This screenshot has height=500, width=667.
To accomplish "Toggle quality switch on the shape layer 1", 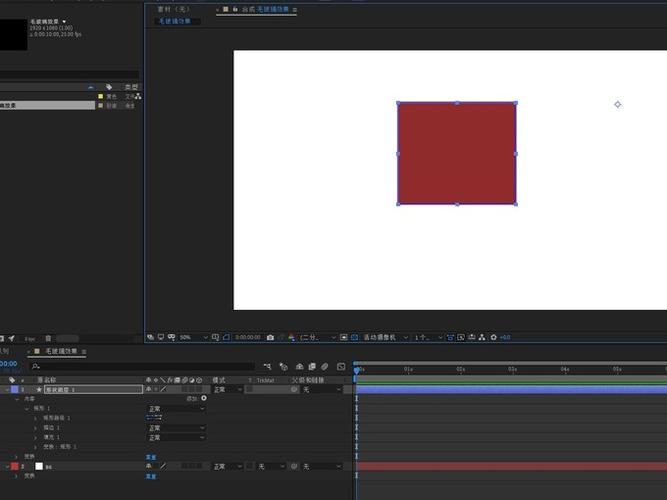I will tap(163, 389).
